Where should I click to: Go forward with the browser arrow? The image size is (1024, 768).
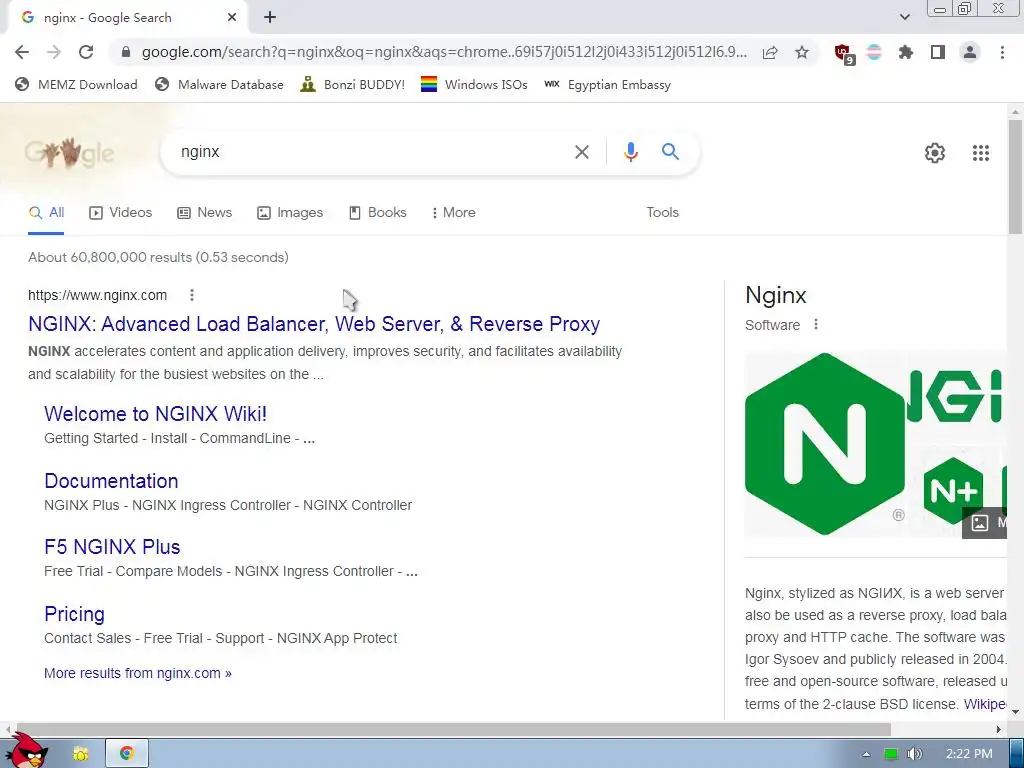tap(54, 52)
